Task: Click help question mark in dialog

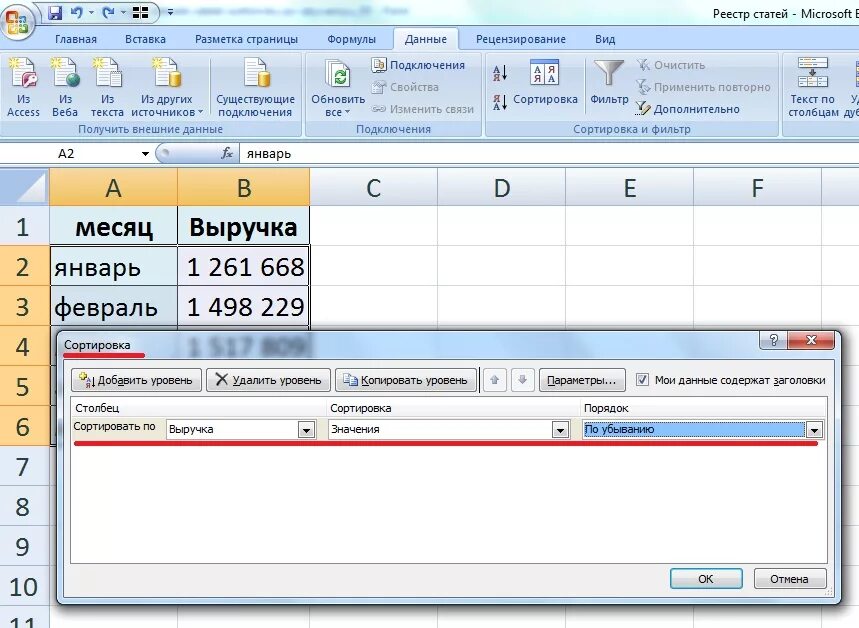Action: [x=774, y=340]
